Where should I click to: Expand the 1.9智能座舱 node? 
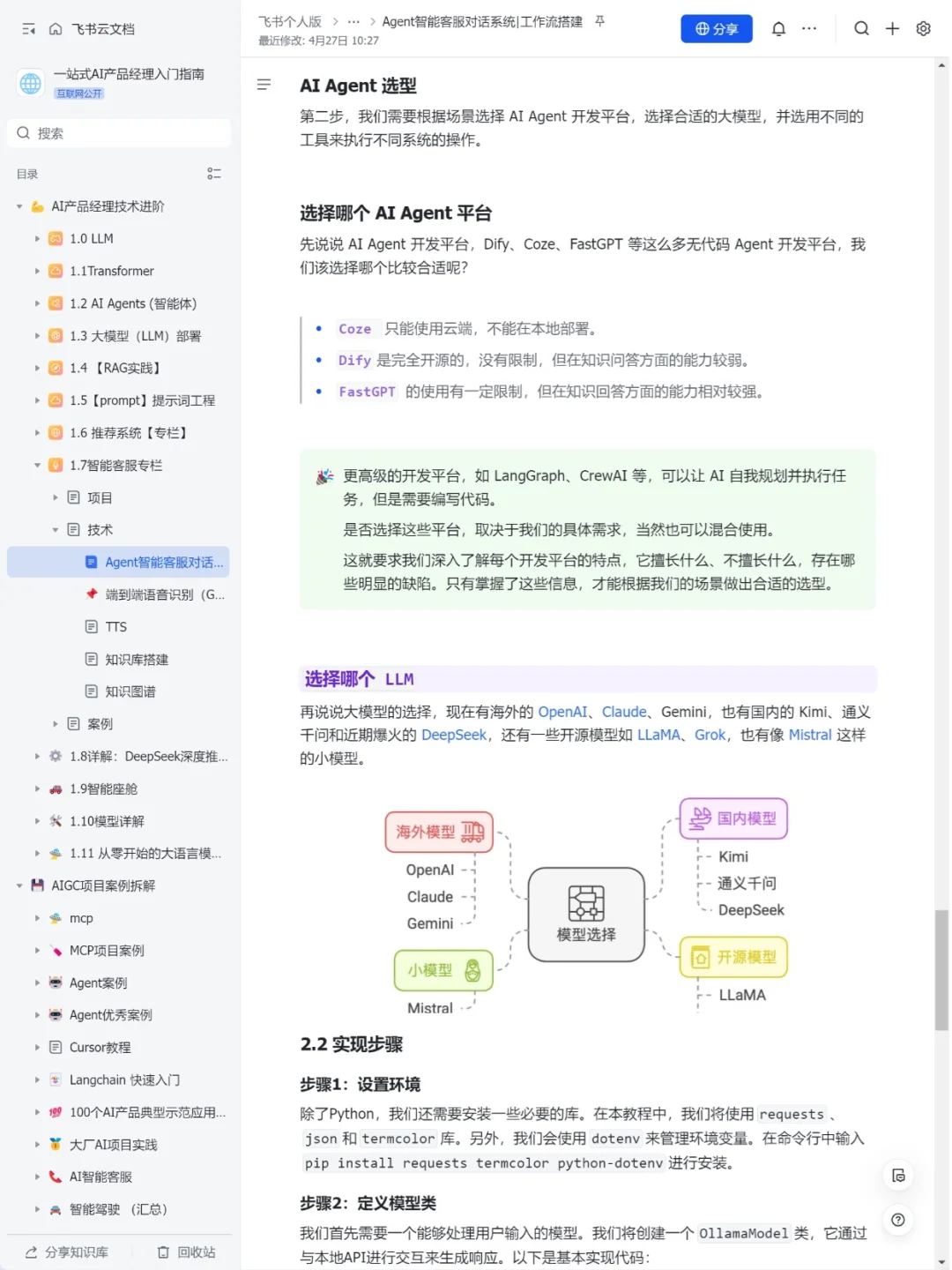click(x=37, y=789)
